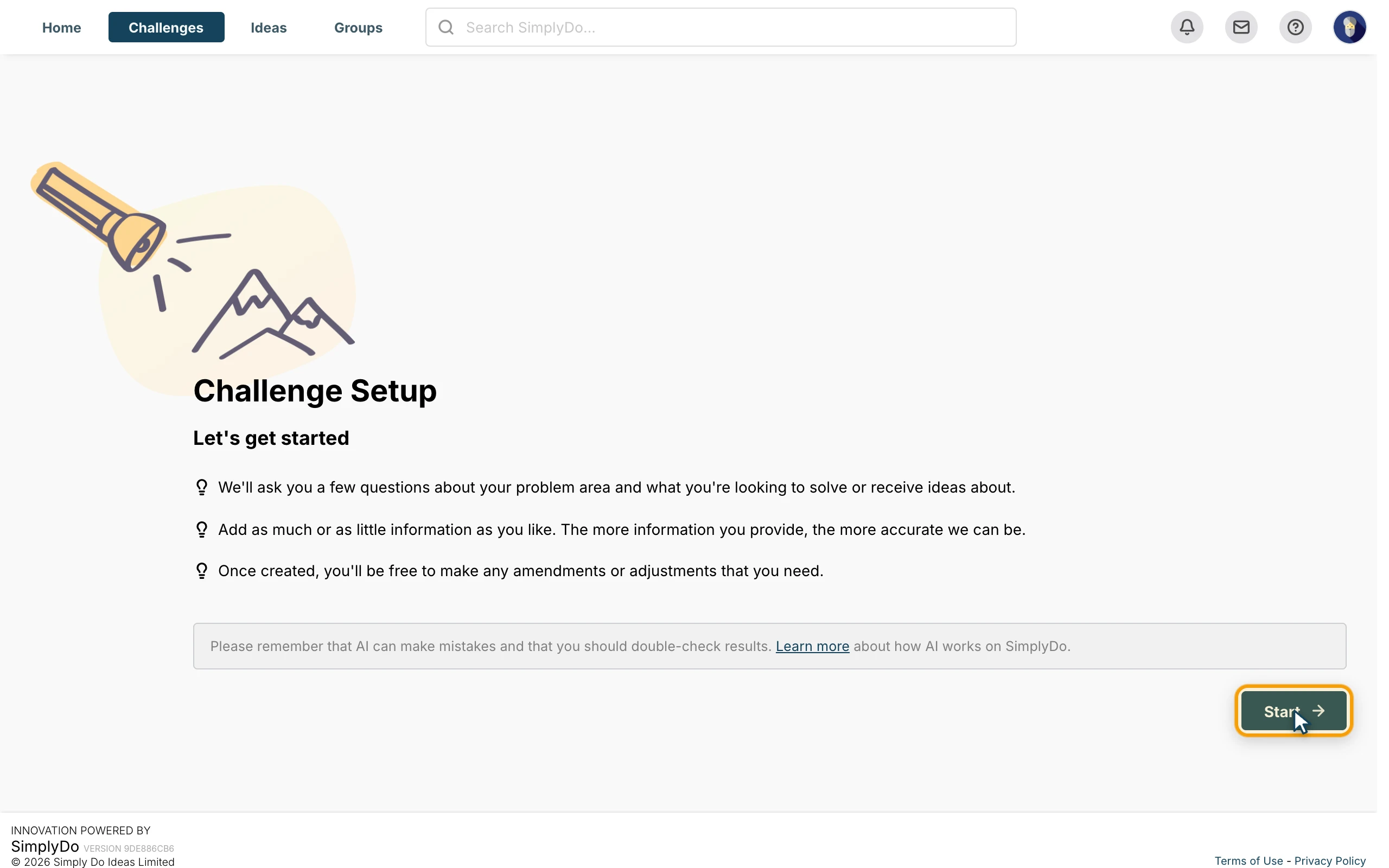Click the search magnifier icon
The height and width of the screenshot is (868, 1389).
tap(446, 27)
